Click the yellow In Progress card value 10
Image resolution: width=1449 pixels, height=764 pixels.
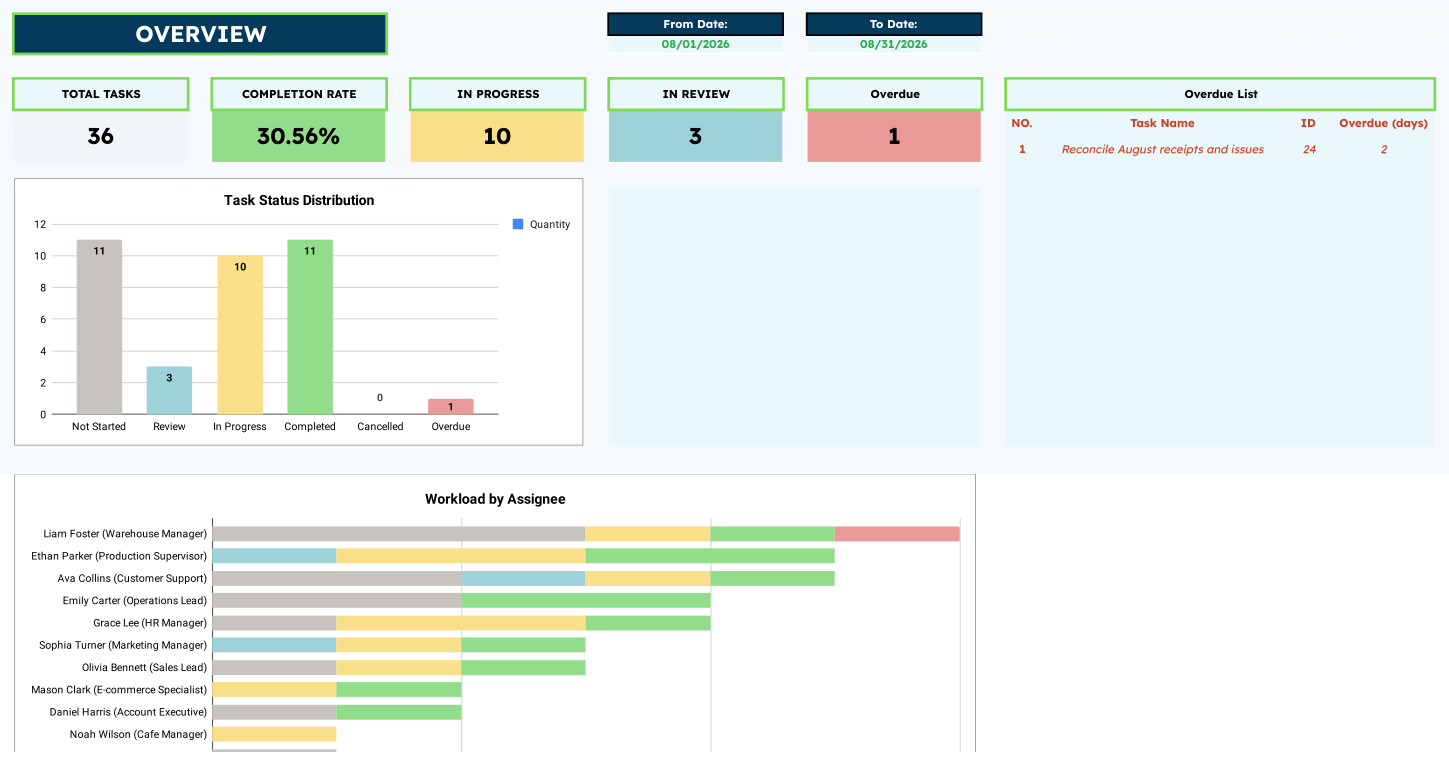(x=497, y=136)
